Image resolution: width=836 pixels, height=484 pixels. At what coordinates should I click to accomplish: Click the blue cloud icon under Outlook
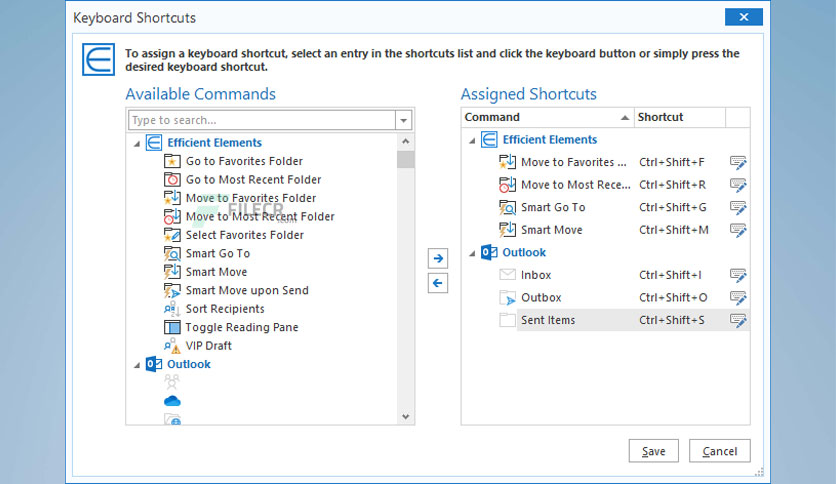[172, 401]
